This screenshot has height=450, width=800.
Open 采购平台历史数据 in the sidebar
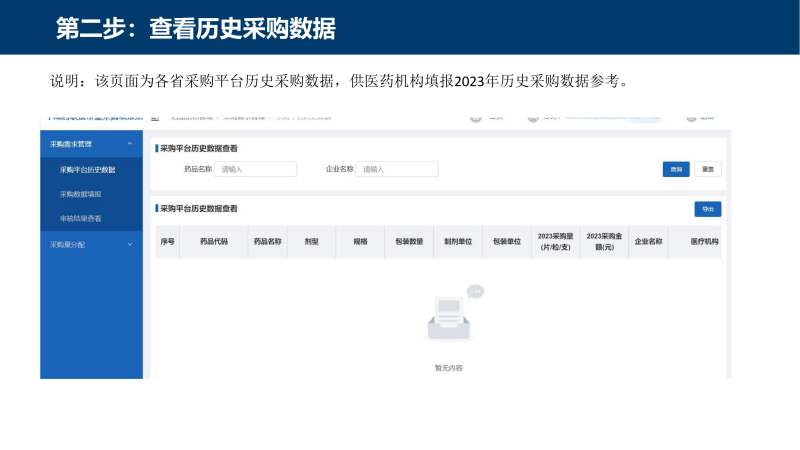(x=87, y=169)
